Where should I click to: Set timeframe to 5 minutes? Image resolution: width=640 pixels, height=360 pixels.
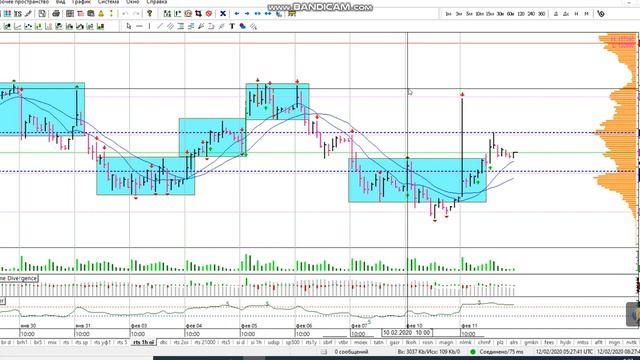point(469,13)
